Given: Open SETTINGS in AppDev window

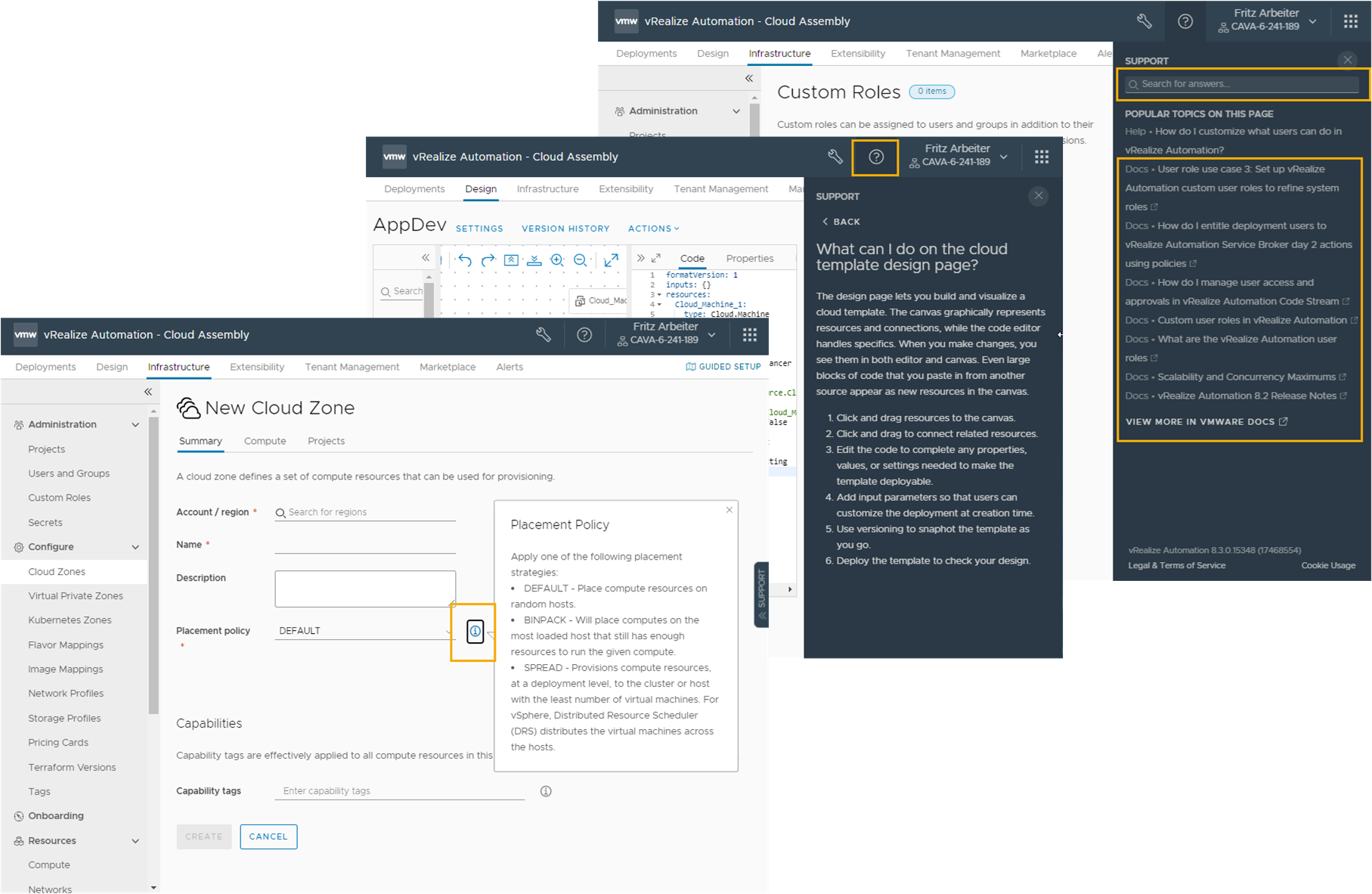Looking at the screenshot, I should [x=479, y=228].
